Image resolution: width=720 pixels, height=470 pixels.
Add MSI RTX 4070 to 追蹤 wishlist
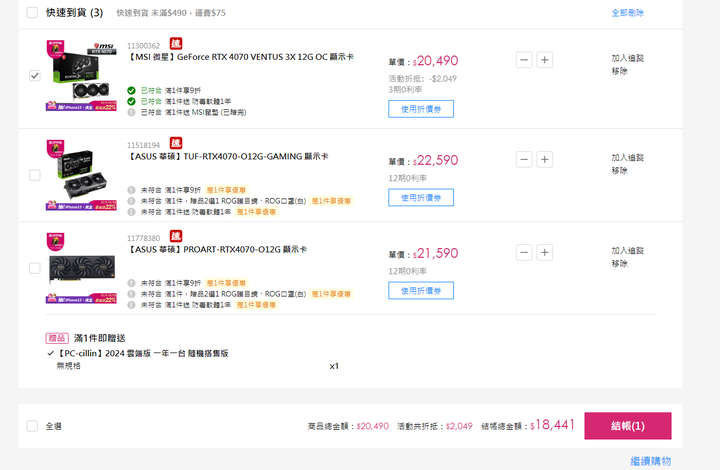point(627,58)
